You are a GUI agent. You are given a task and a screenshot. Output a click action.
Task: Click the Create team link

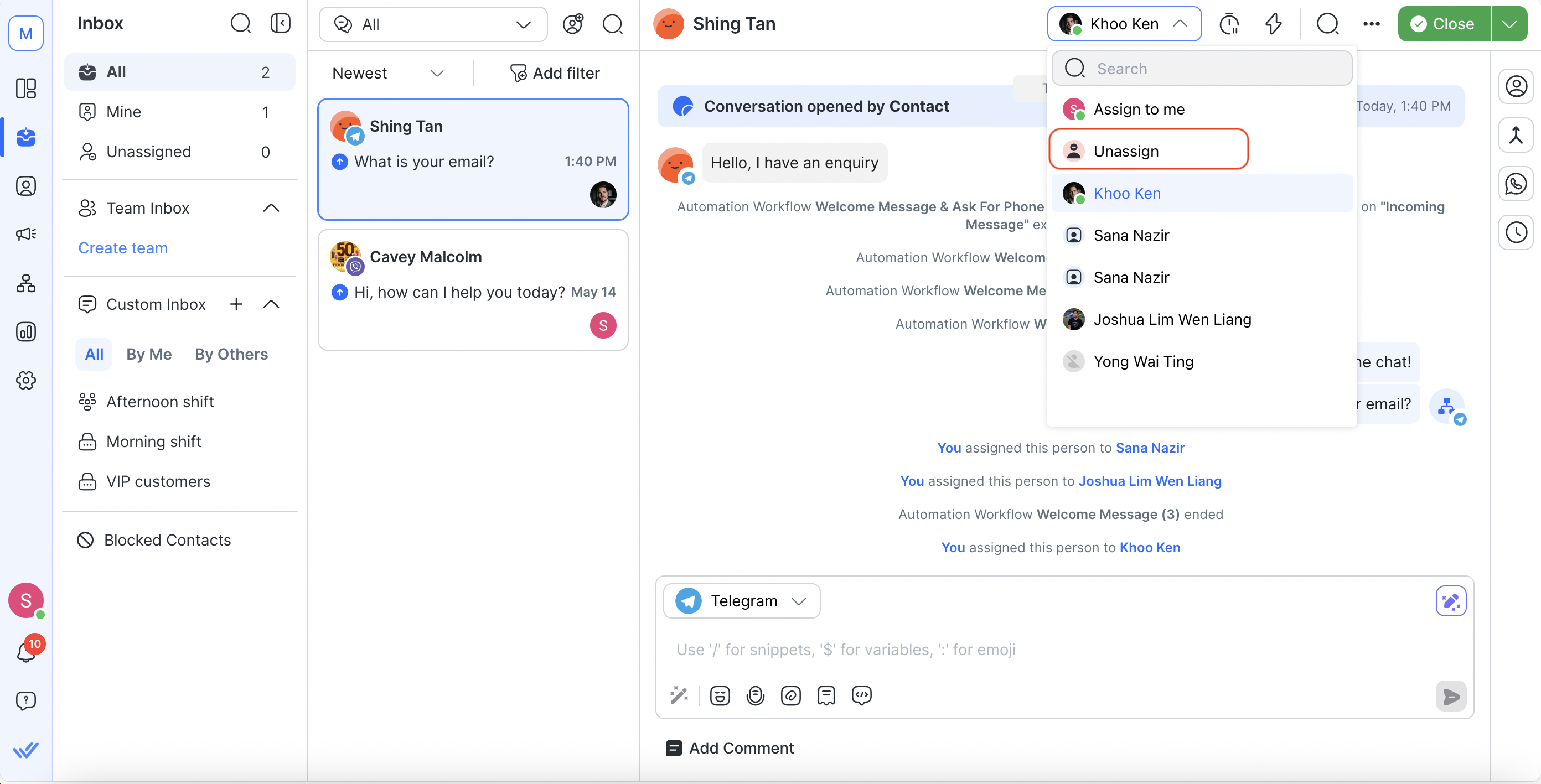(x=123, y=247)
